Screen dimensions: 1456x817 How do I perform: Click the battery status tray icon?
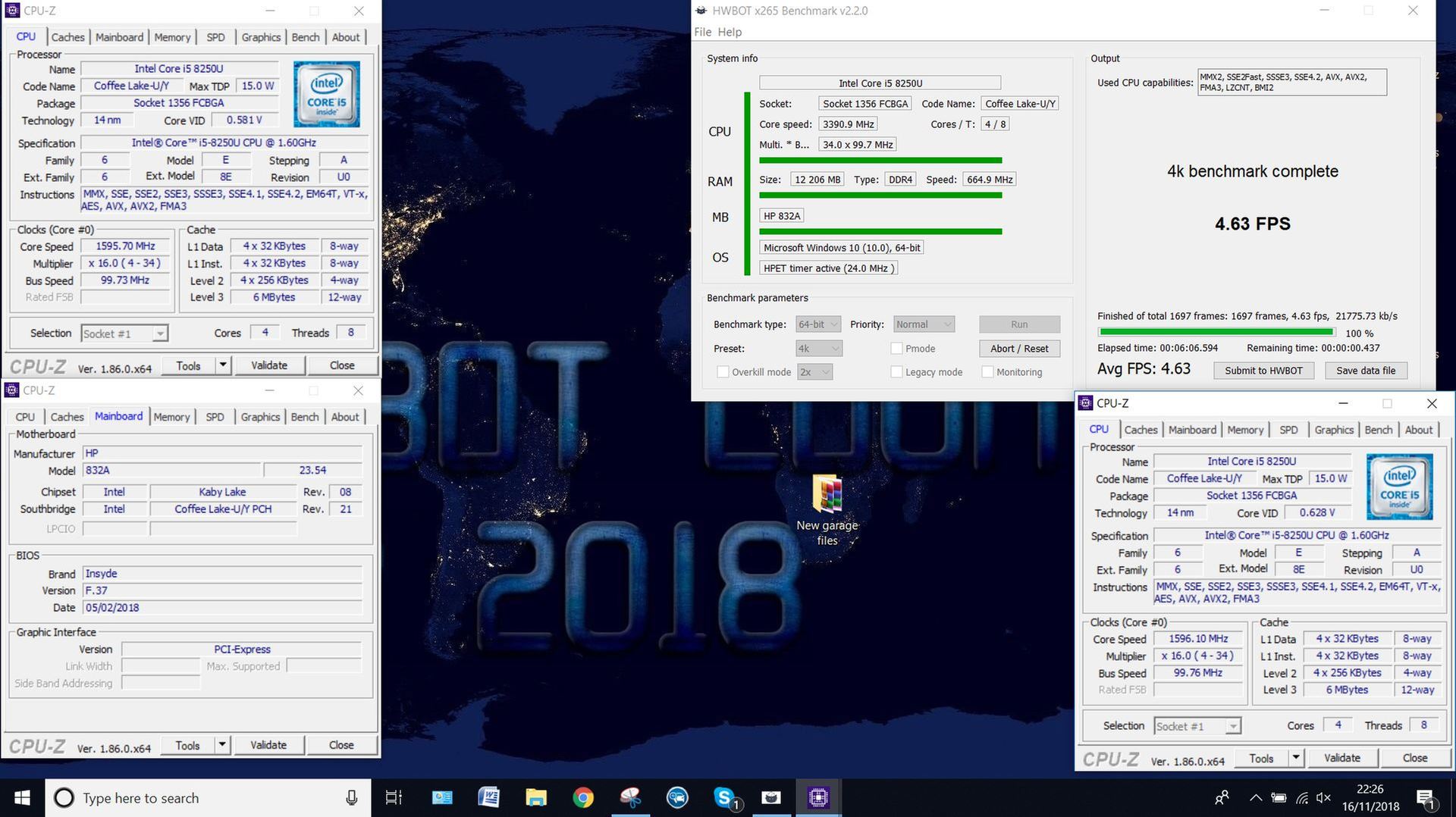pyautogui.click(x=1279, y=798)
